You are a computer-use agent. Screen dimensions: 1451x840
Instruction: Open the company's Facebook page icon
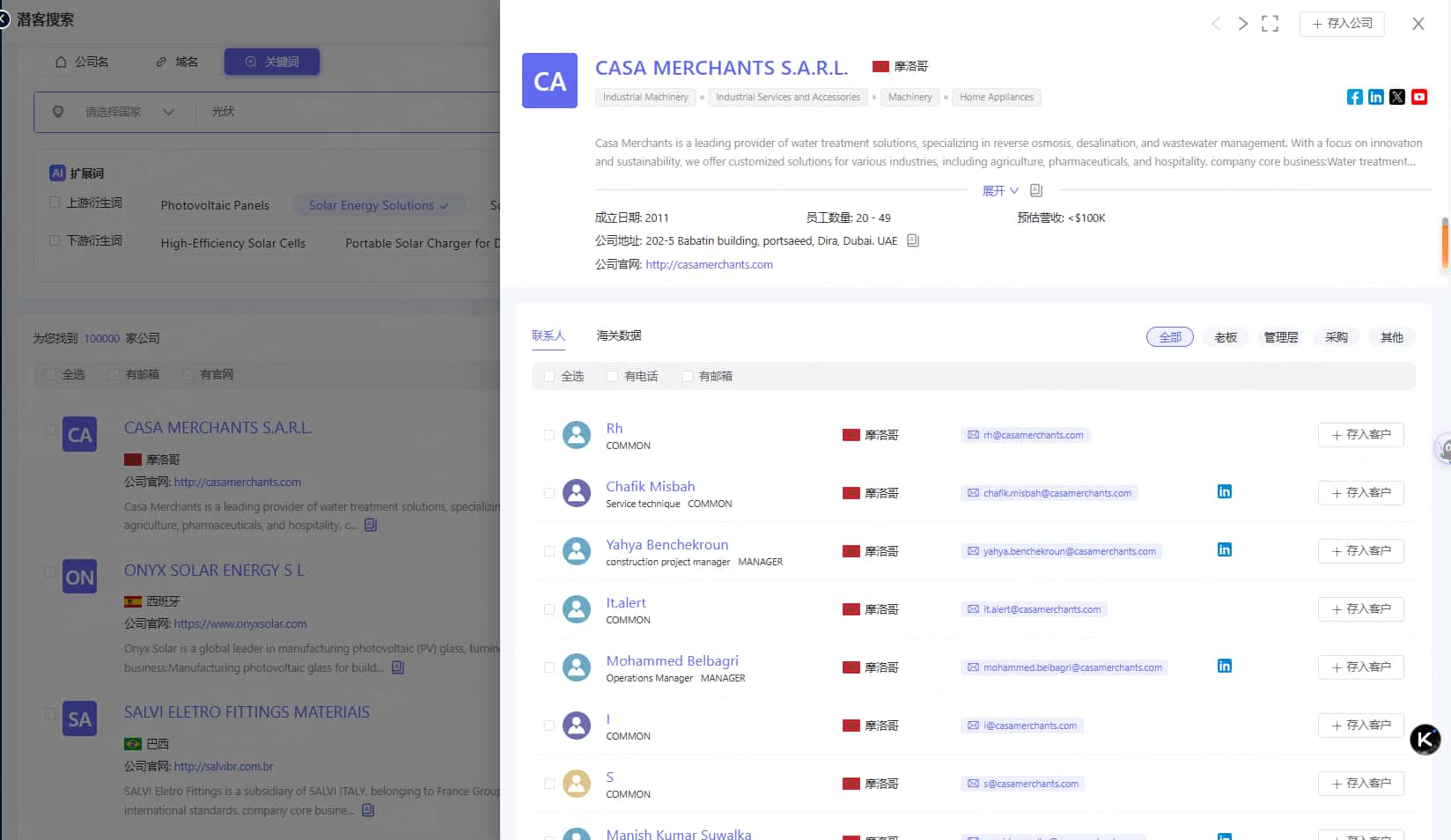coord(1354,97)
